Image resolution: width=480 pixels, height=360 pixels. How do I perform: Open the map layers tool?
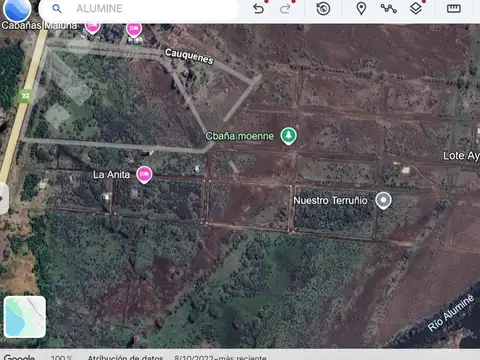pyautogui.click(x=416, y=9)
